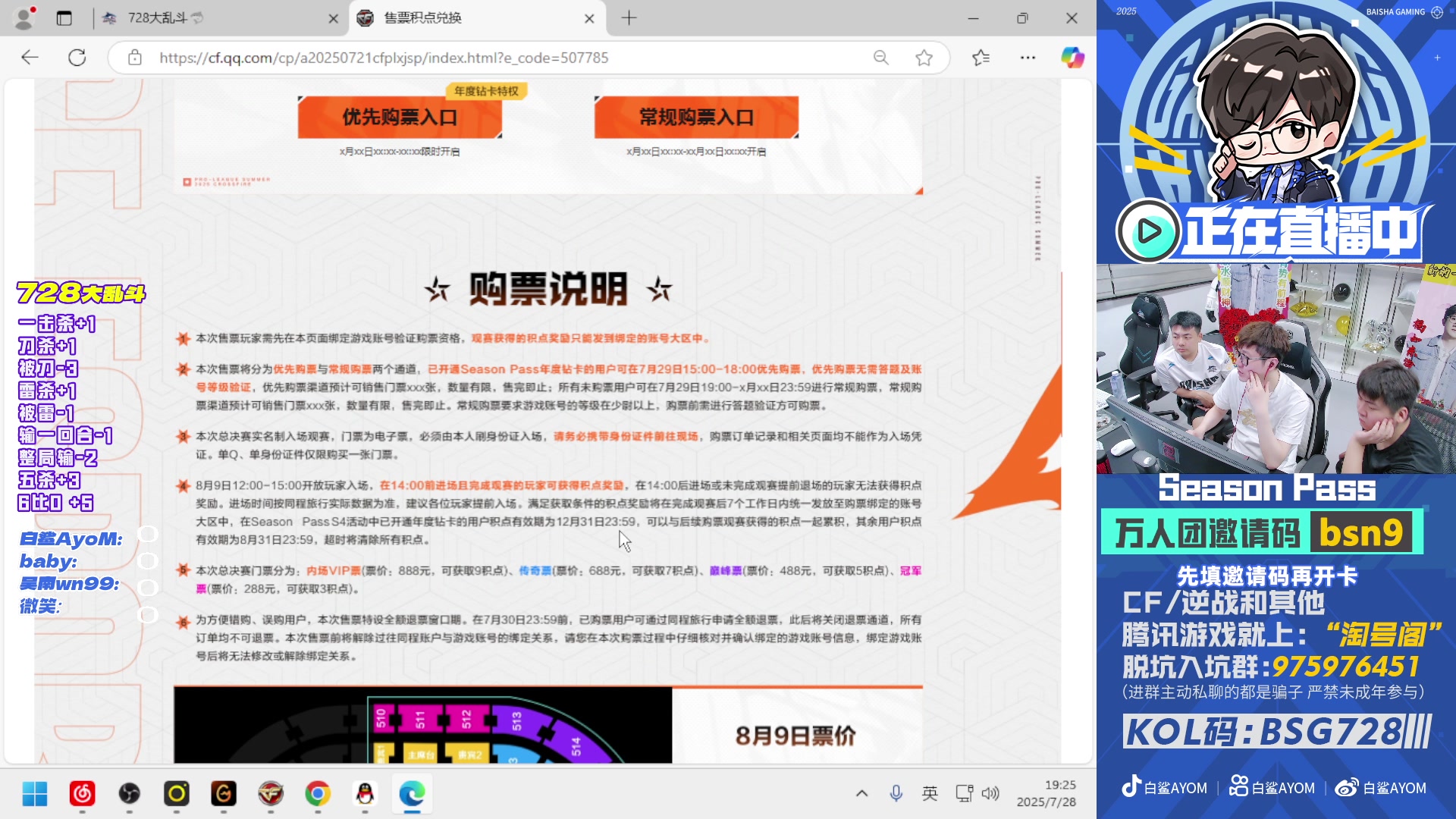Open the CrossFire game icon in taskbar

(x=271, y=794)
